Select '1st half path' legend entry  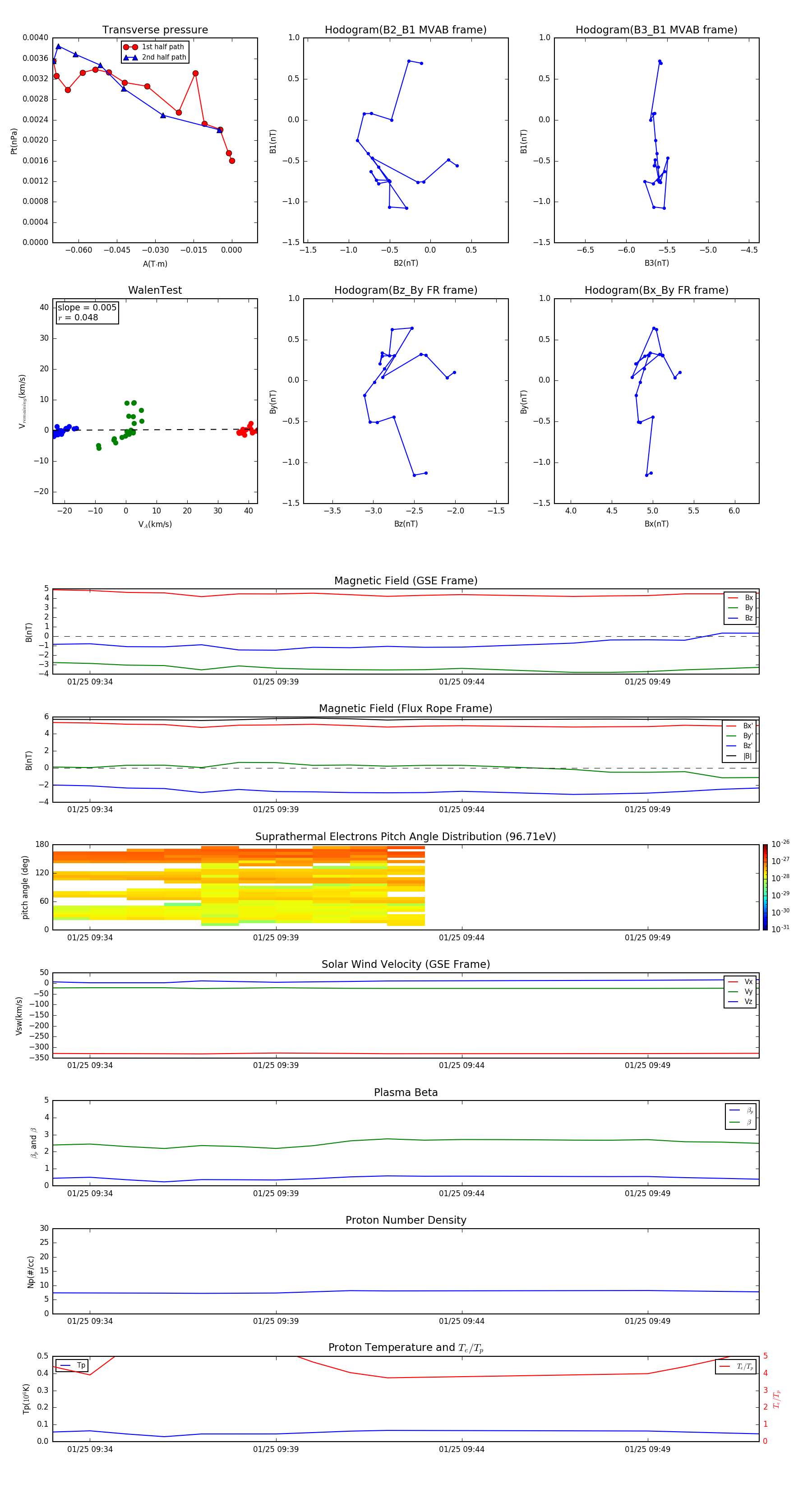(x=154, y=47)
